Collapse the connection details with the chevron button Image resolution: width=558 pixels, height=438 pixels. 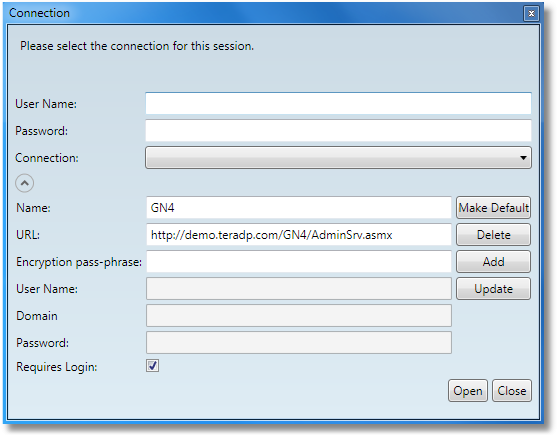click(x=25, y=183)
